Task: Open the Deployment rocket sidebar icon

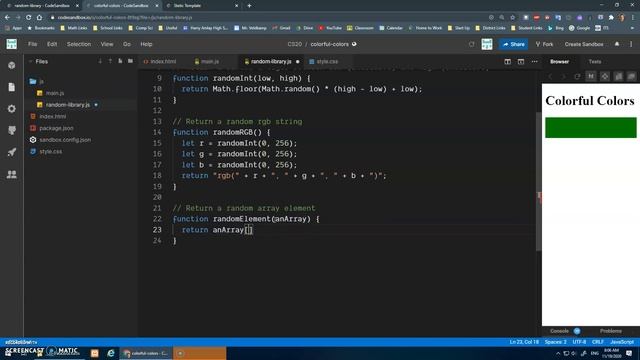Action: pos(11,152)
